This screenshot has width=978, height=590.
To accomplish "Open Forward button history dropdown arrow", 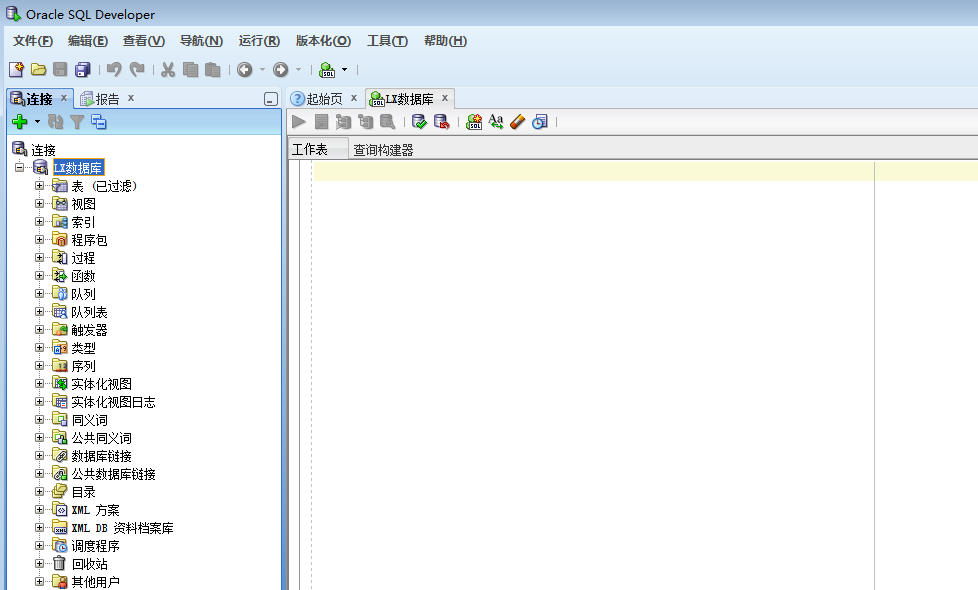I will [x=298, y=69].
